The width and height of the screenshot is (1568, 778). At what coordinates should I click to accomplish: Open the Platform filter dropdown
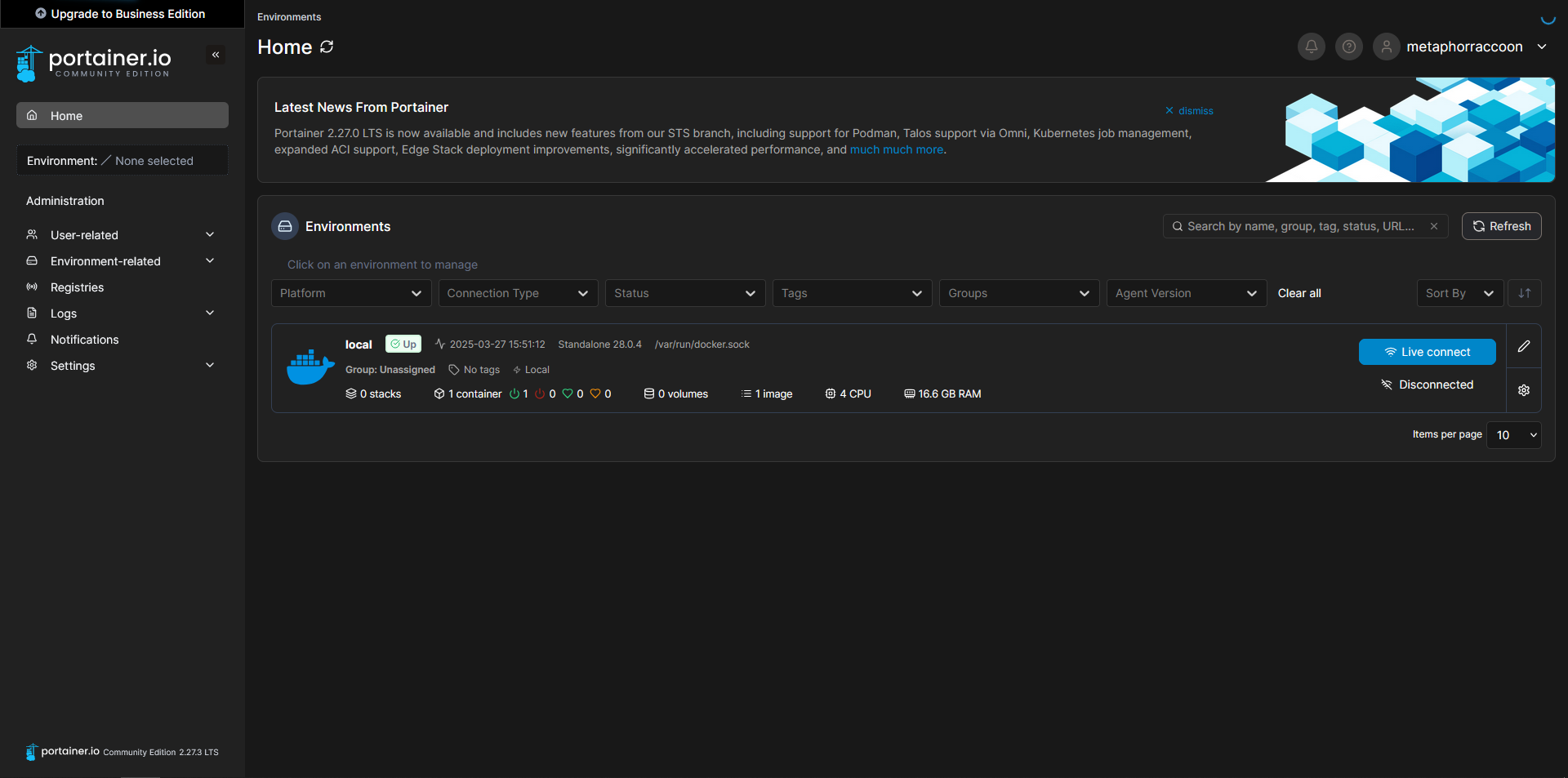tap(350, 293)
